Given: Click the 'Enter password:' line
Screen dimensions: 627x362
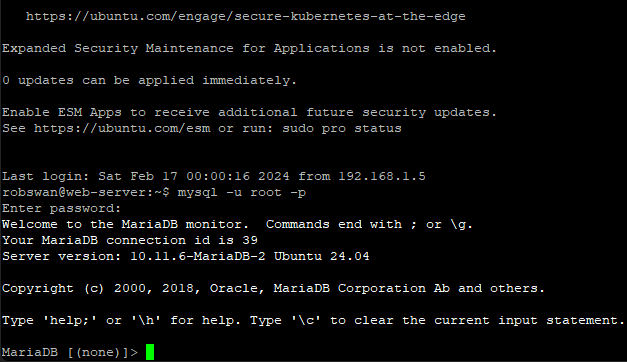Looking at the screenshot, I should point(62,208).
